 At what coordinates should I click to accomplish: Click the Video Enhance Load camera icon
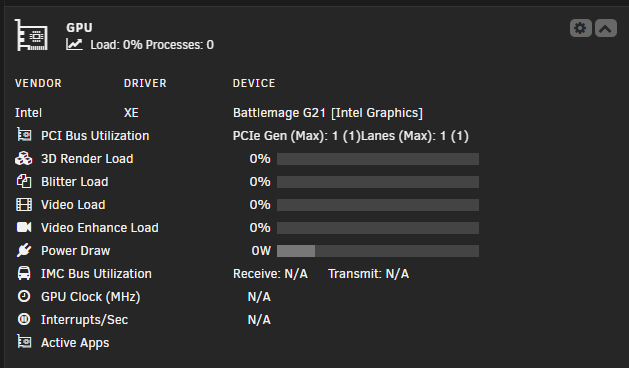click(x=24, y=228)
